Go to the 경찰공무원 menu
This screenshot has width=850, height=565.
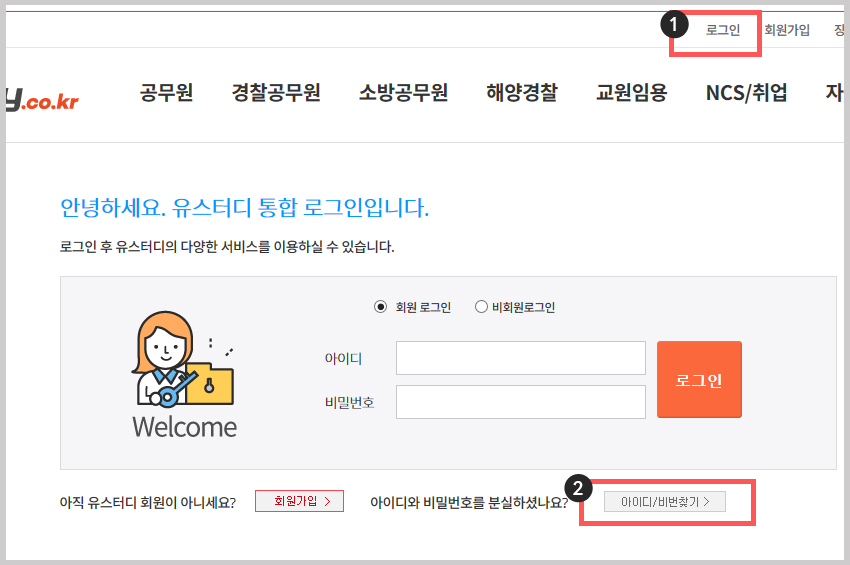(x=276, y=93)
